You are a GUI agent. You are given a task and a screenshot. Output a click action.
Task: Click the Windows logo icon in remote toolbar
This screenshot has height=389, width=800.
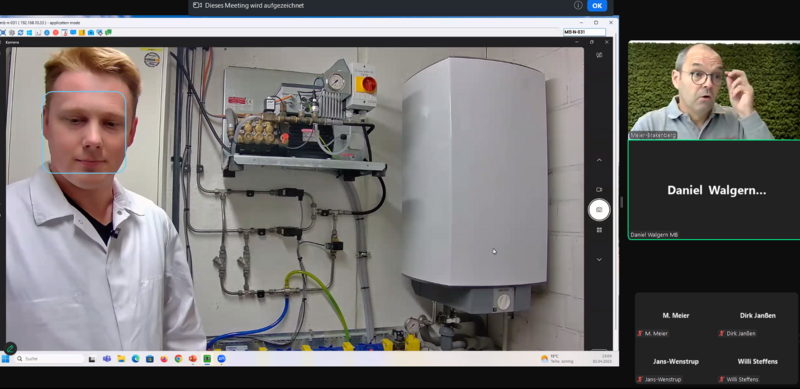pos(29,33)
